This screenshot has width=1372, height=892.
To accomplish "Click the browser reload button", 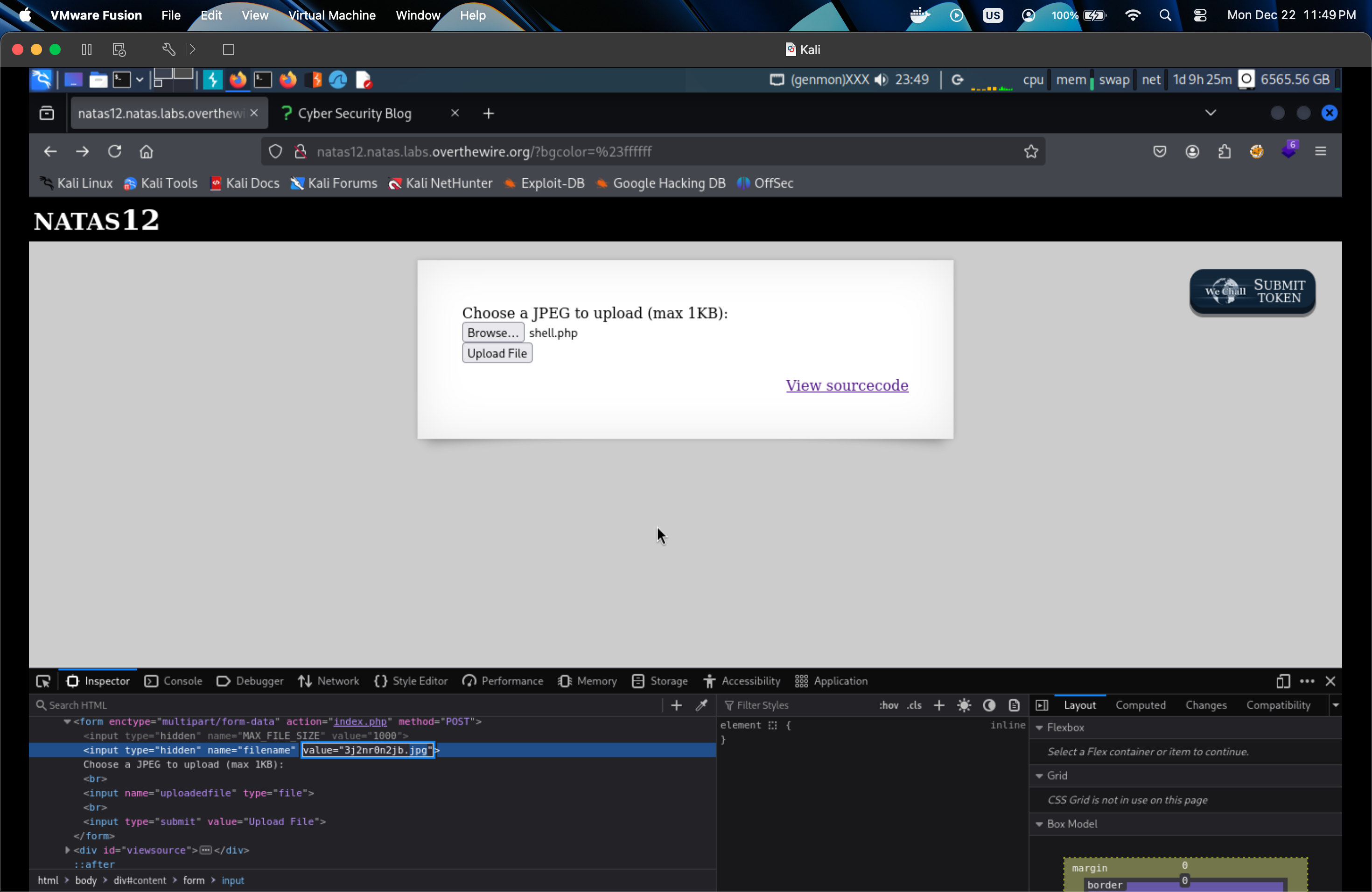I will 115,152.
